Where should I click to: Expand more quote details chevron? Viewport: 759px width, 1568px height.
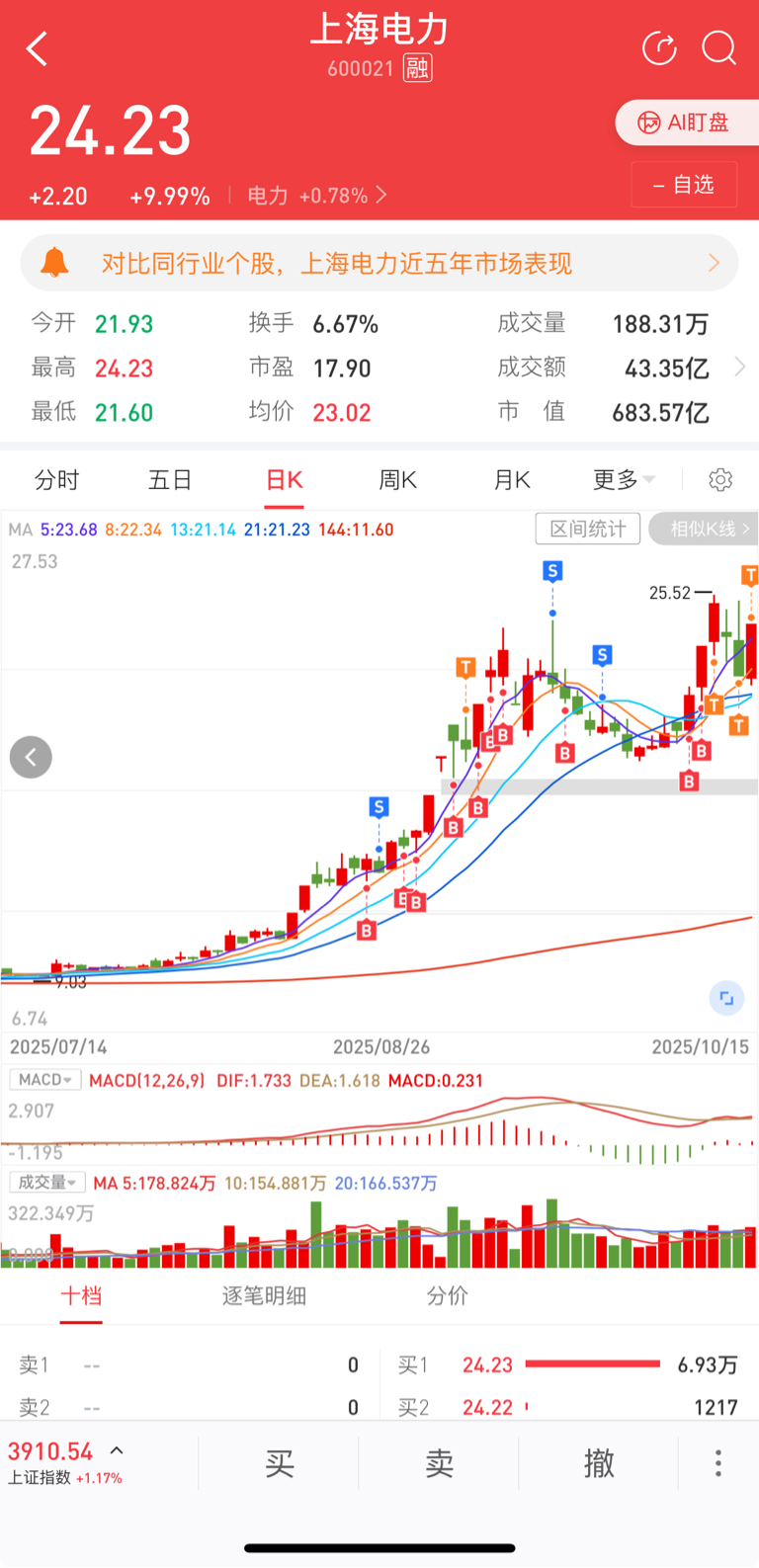[739, 368]
